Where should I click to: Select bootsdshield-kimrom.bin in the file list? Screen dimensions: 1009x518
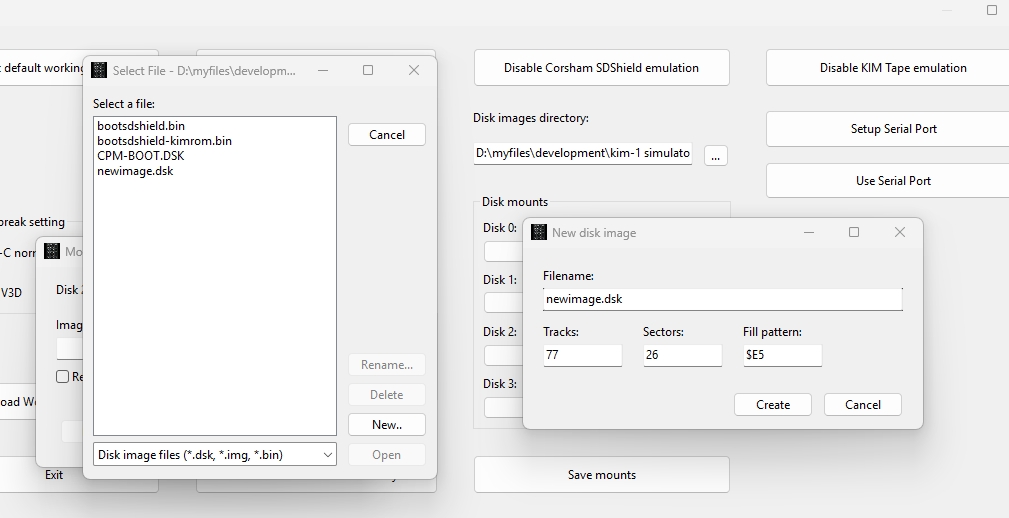pos(164,141)
